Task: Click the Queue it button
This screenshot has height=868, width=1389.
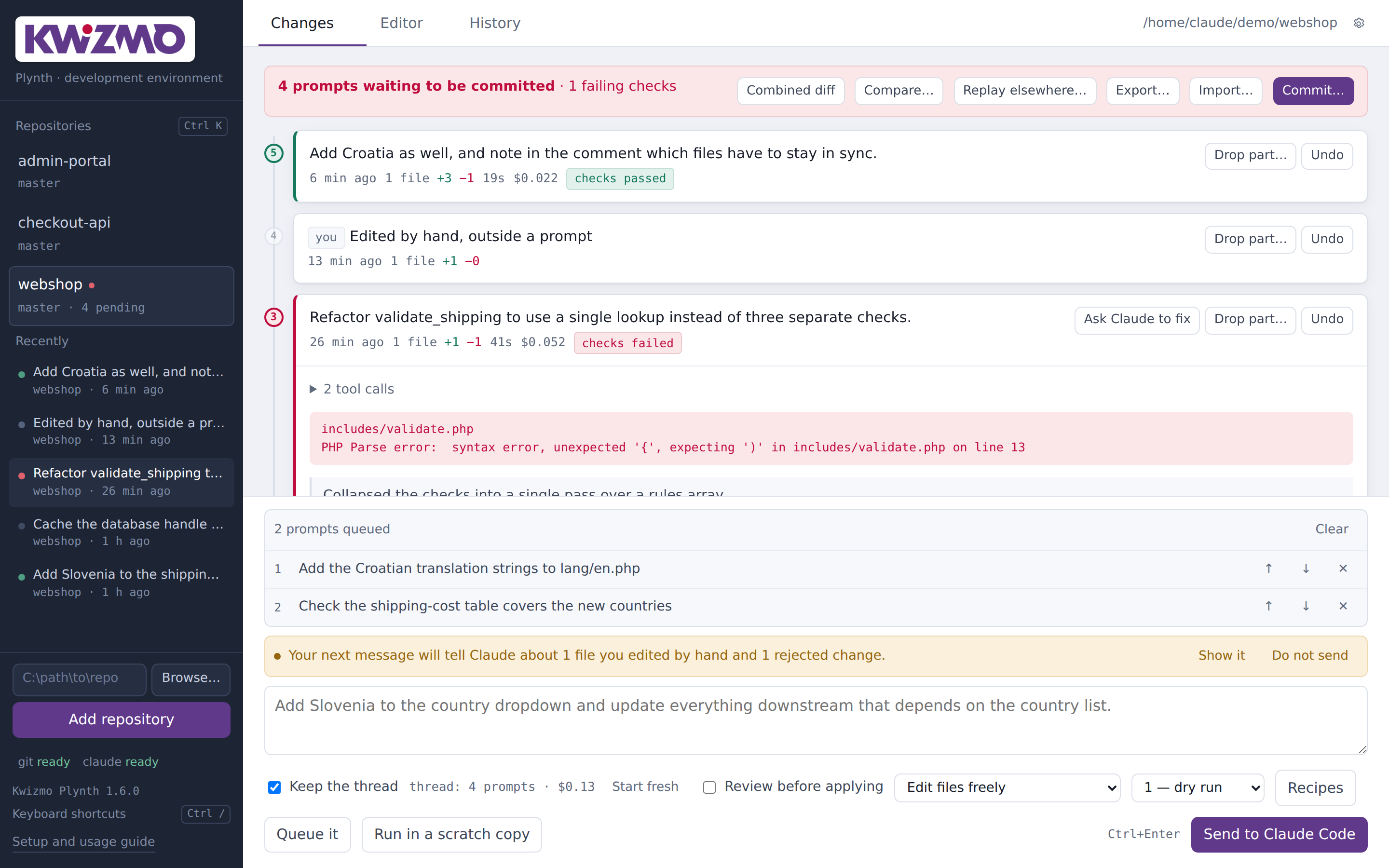Action: tap(307, 835)
